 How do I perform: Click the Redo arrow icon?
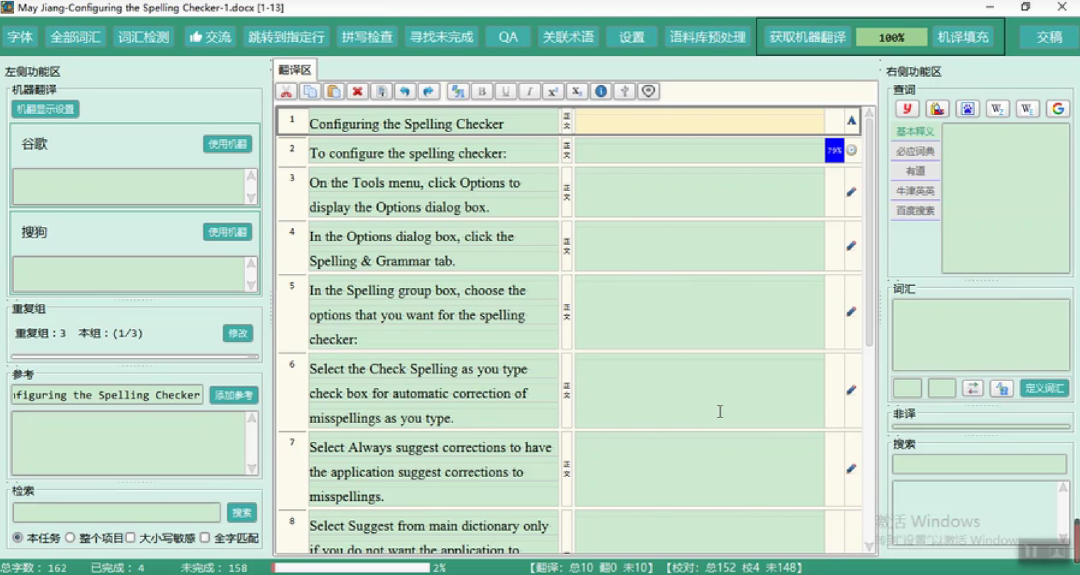point(428,92)
